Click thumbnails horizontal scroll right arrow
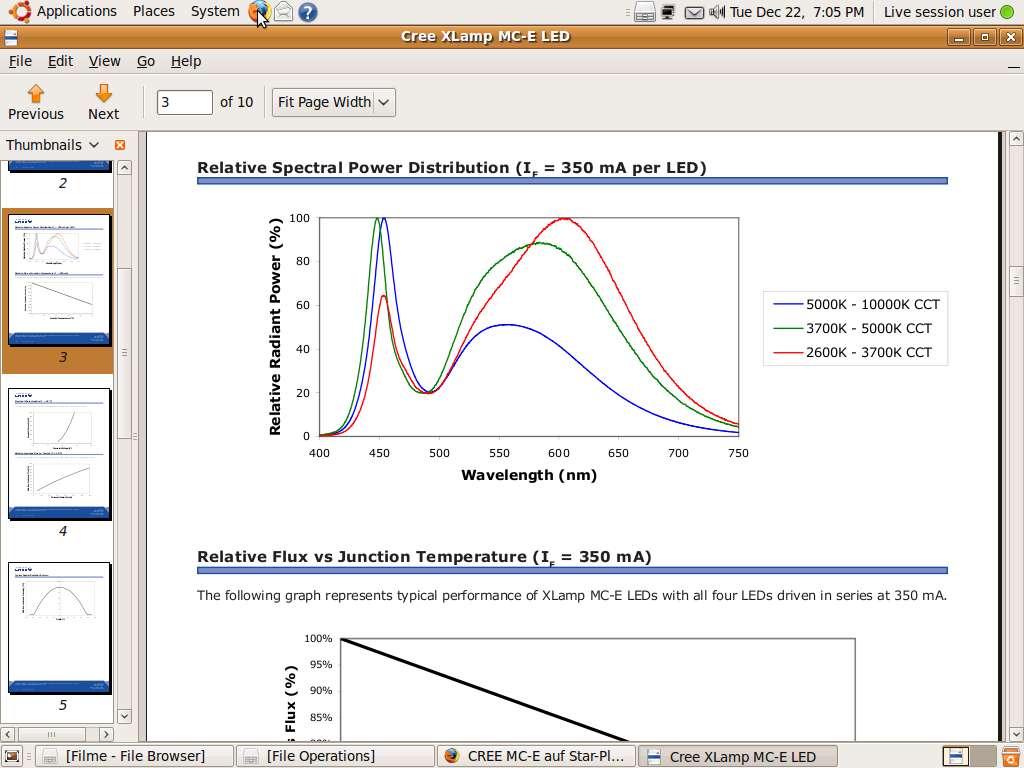The image size is (1024, 768). tap(106, 734)
